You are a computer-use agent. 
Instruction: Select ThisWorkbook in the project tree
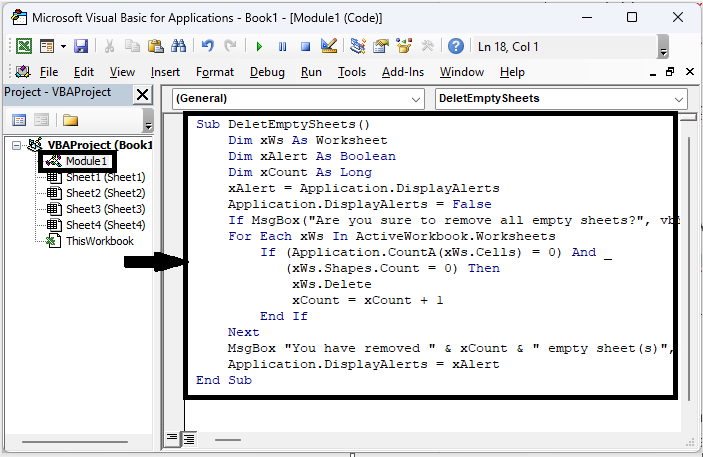pyautogui.click(x=100, y=241)
